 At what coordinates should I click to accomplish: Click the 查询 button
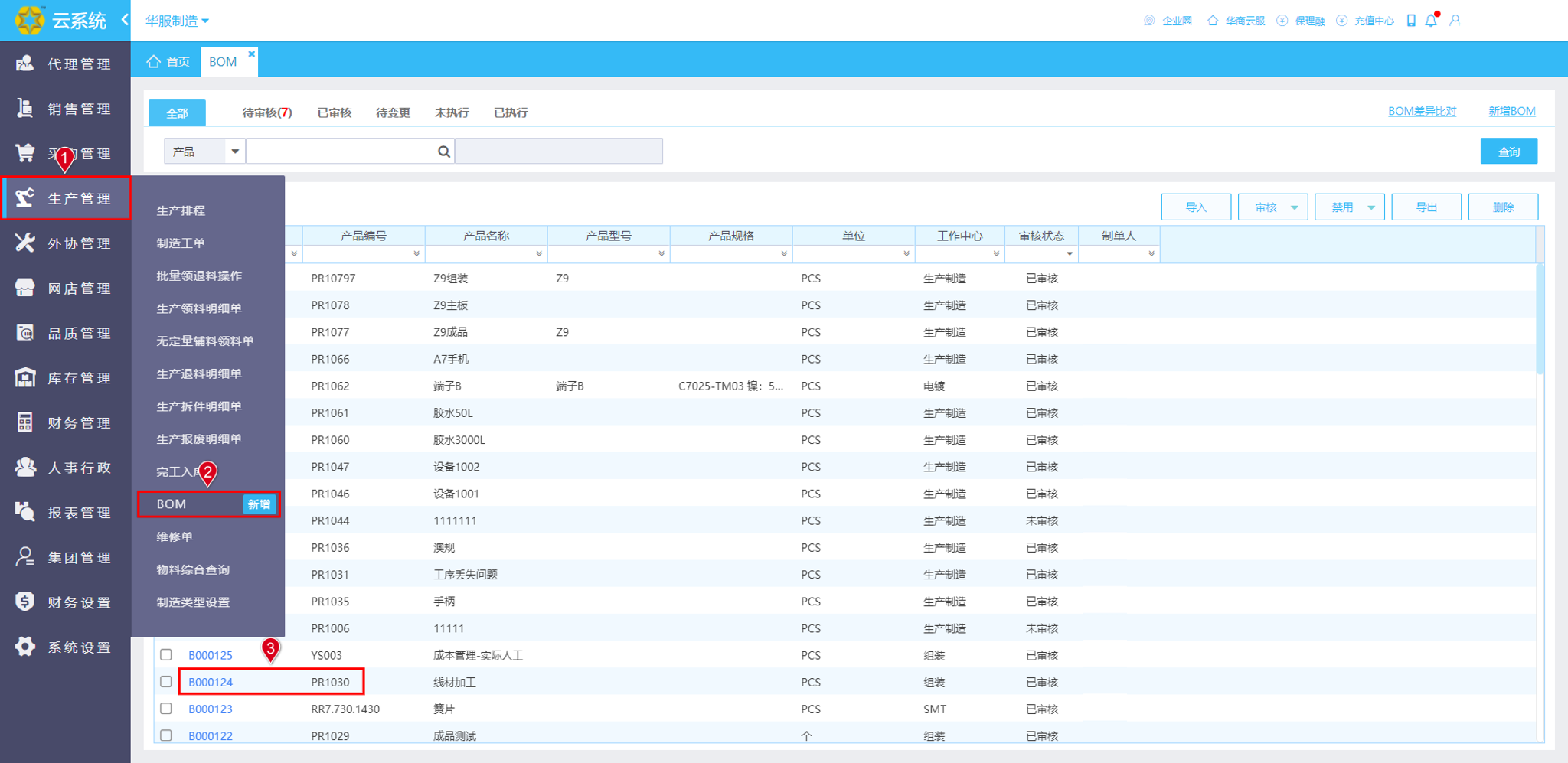1508,152
